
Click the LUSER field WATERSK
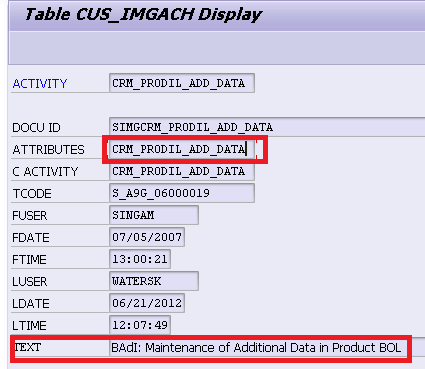point(154,281)
